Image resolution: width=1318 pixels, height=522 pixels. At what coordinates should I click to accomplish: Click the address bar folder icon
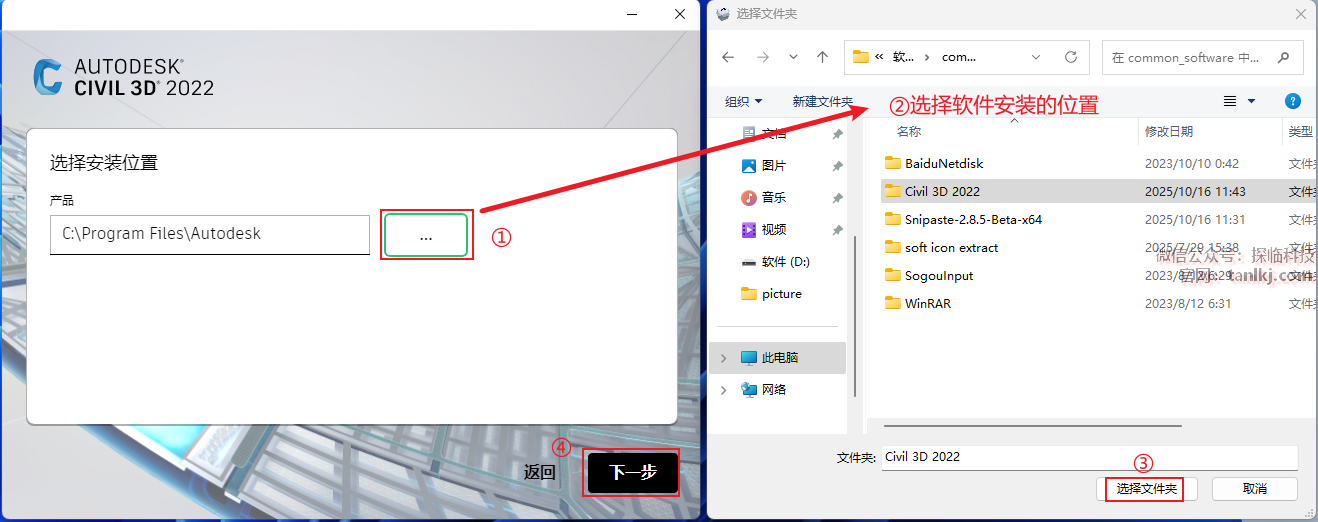tap(860, 57)
